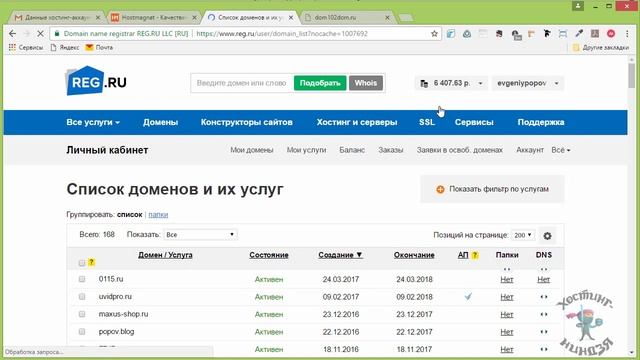Click Нет DNS link for 0115.ru

tap(543, 280)
